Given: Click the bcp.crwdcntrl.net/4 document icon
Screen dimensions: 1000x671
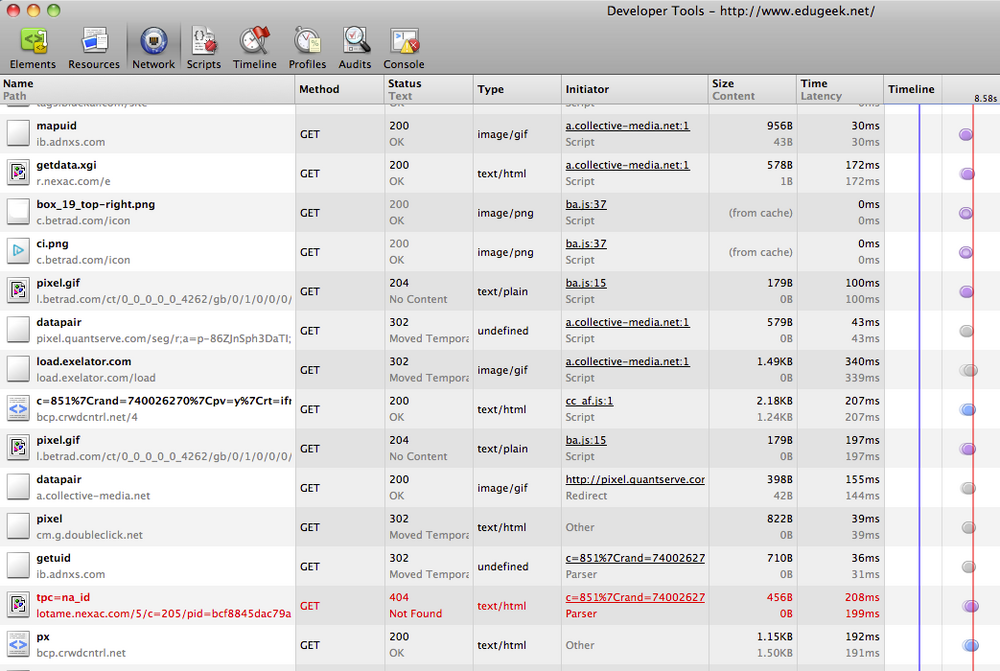Looking at the screenshot, I should click(18, 409).
